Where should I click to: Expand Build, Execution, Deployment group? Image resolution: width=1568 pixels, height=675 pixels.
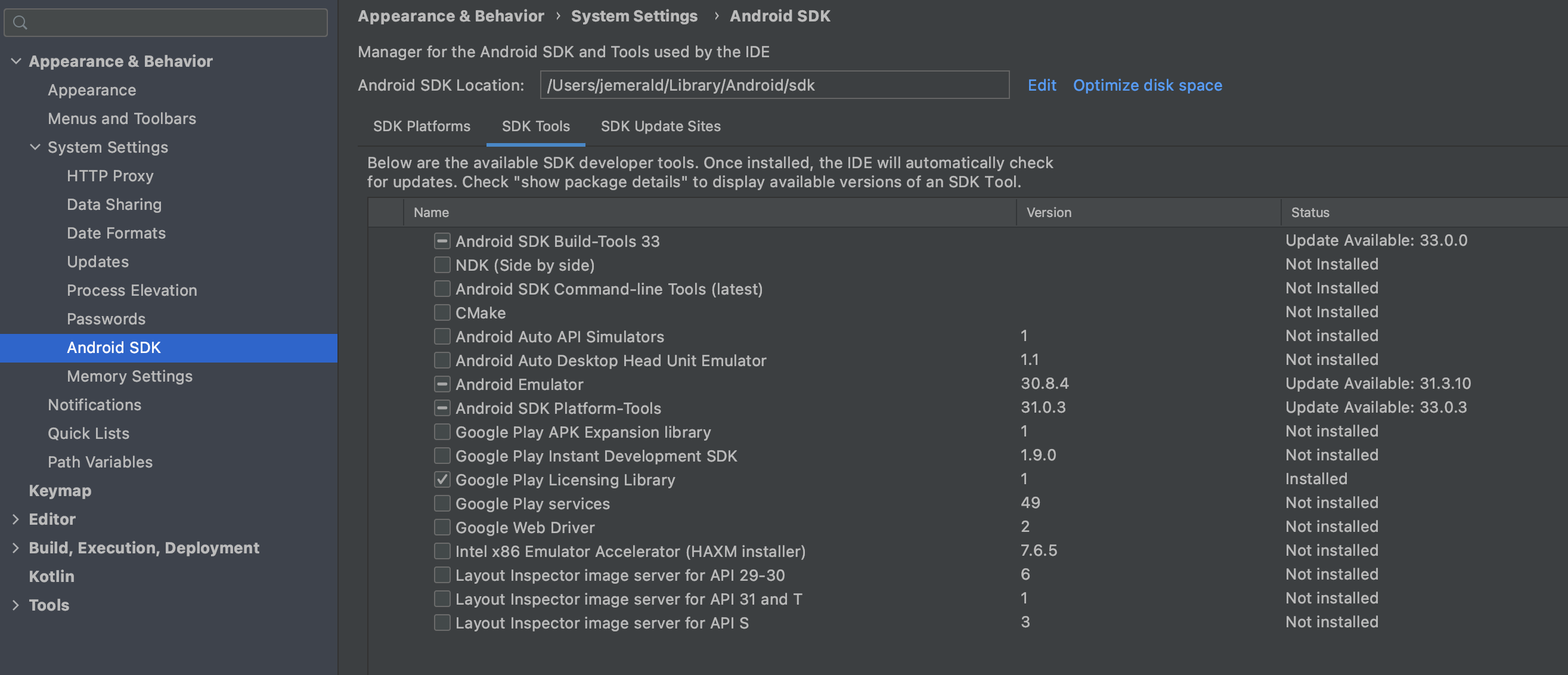(x=16, y=547)
